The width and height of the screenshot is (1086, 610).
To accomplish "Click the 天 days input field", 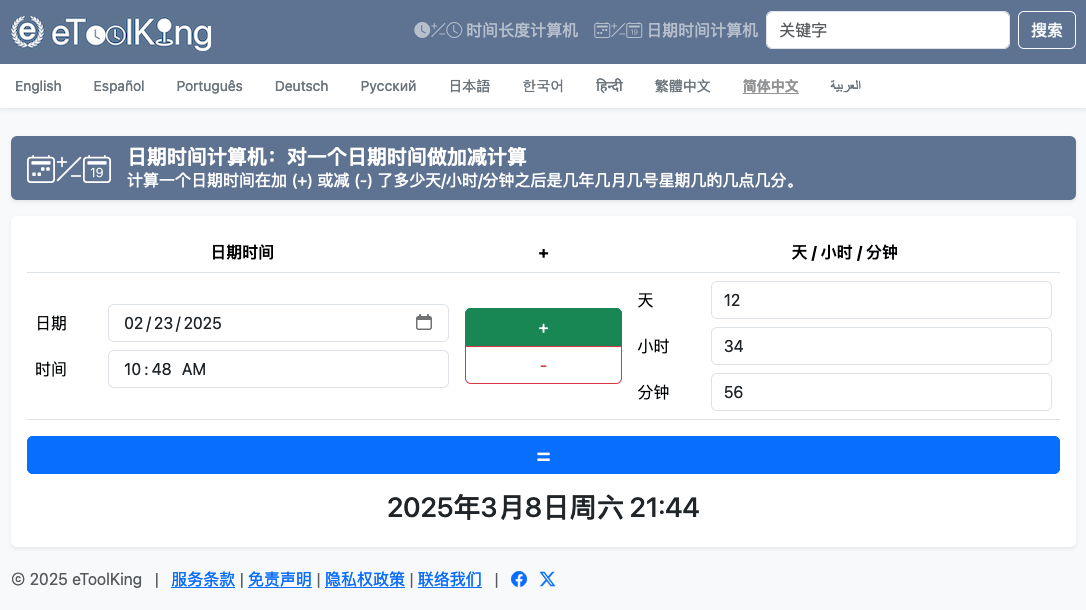I will (880, 300).
